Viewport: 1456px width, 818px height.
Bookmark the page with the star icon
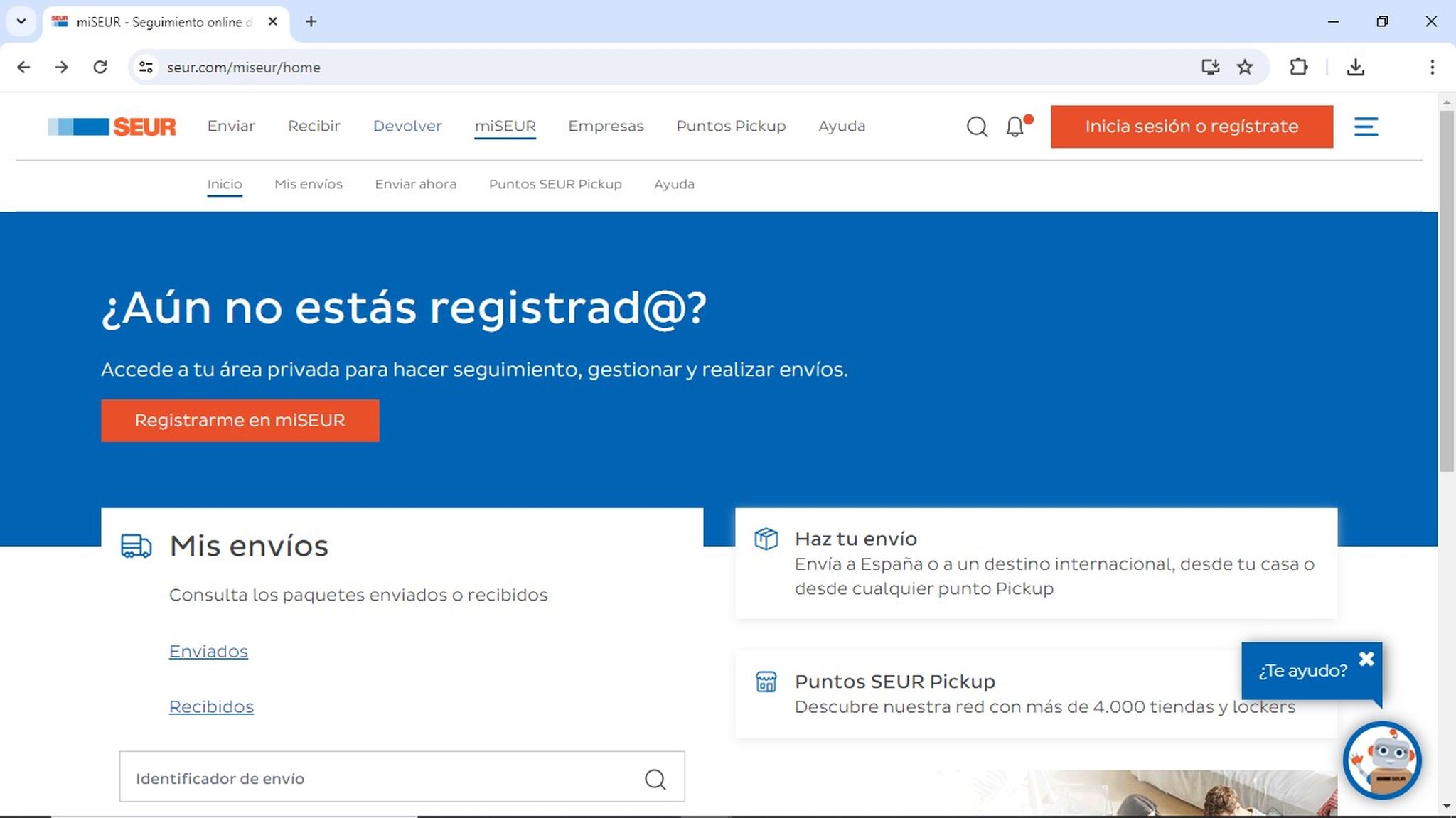(1245, 67)
